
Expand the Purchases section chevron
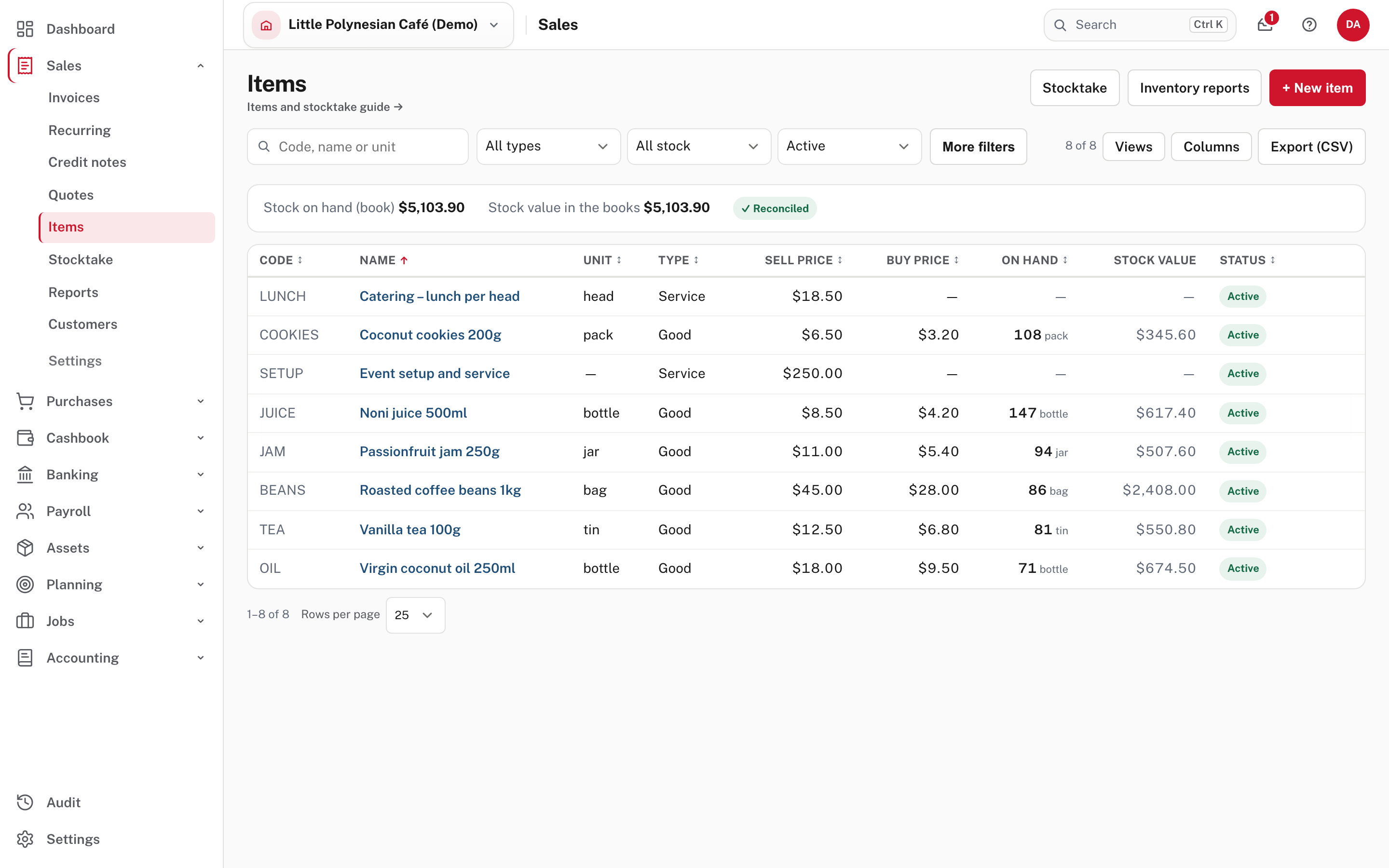click(x=200, y=401)
